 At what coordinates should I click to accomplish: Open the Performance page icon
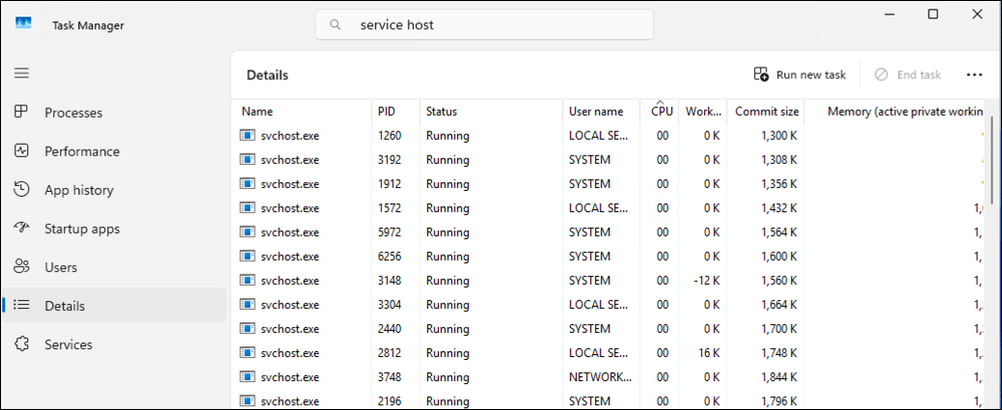[22, 151]
